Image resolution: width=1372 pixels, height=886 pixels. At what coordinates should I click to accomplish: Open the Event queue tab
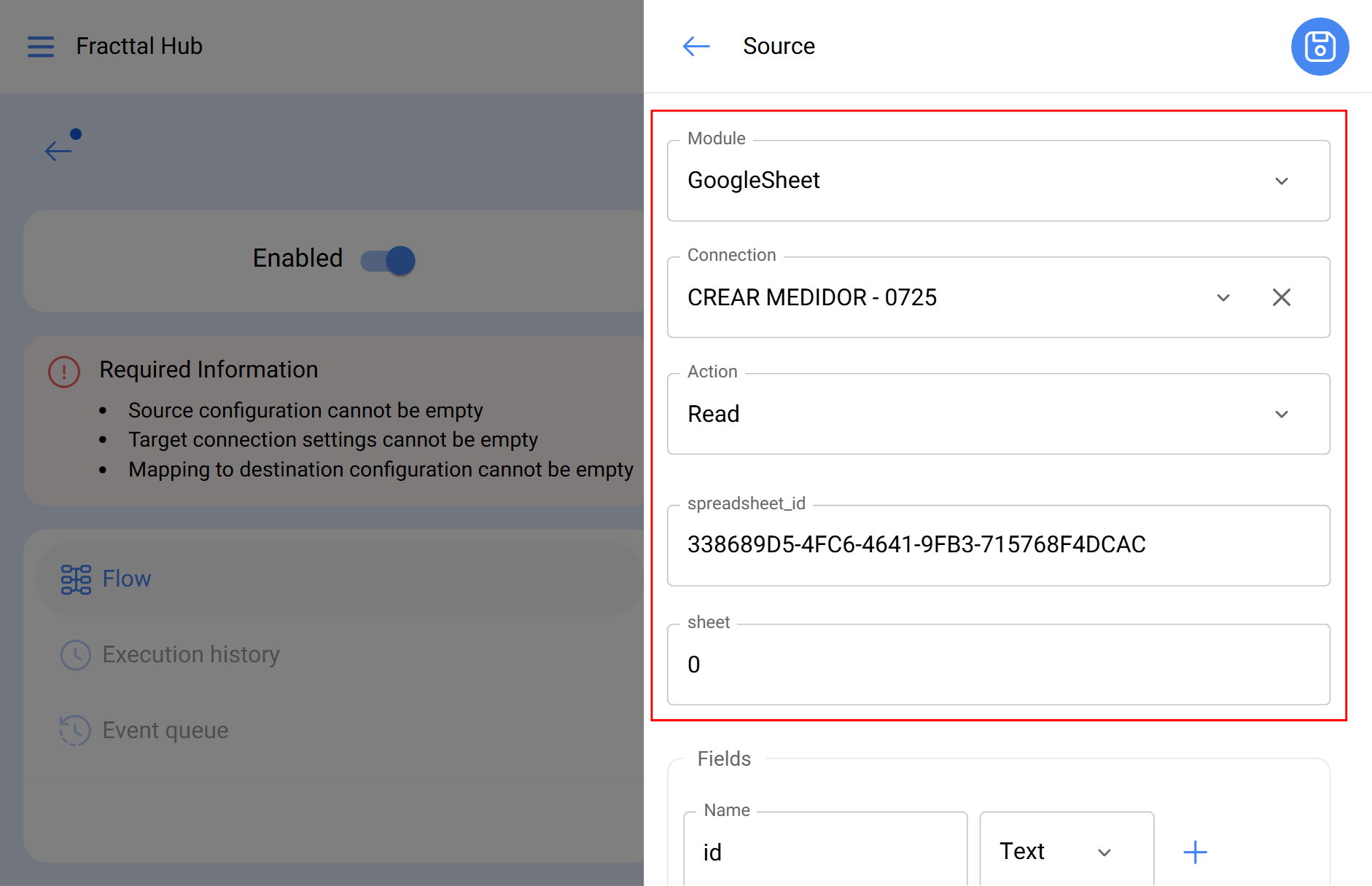165,731
